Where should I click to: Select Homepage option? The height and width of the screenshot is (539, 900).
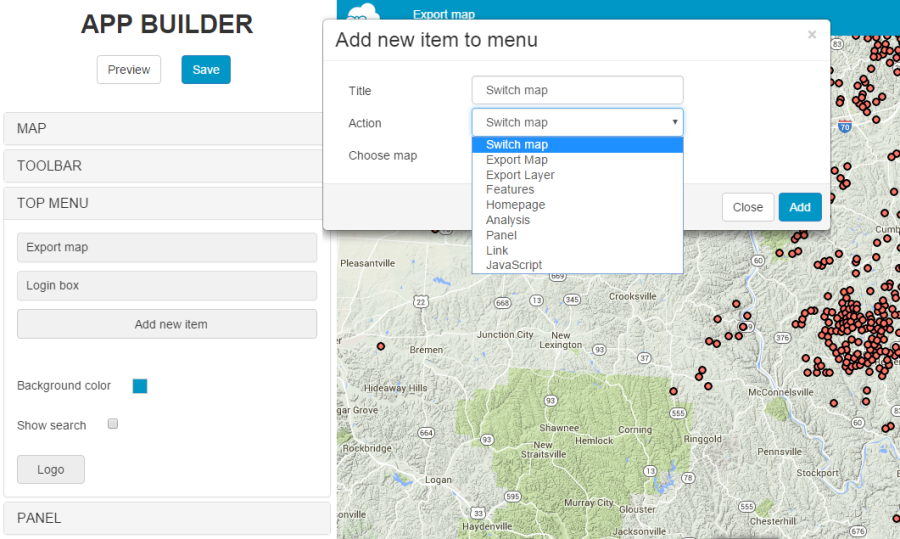pyautogui.click(x=577, y=205)
